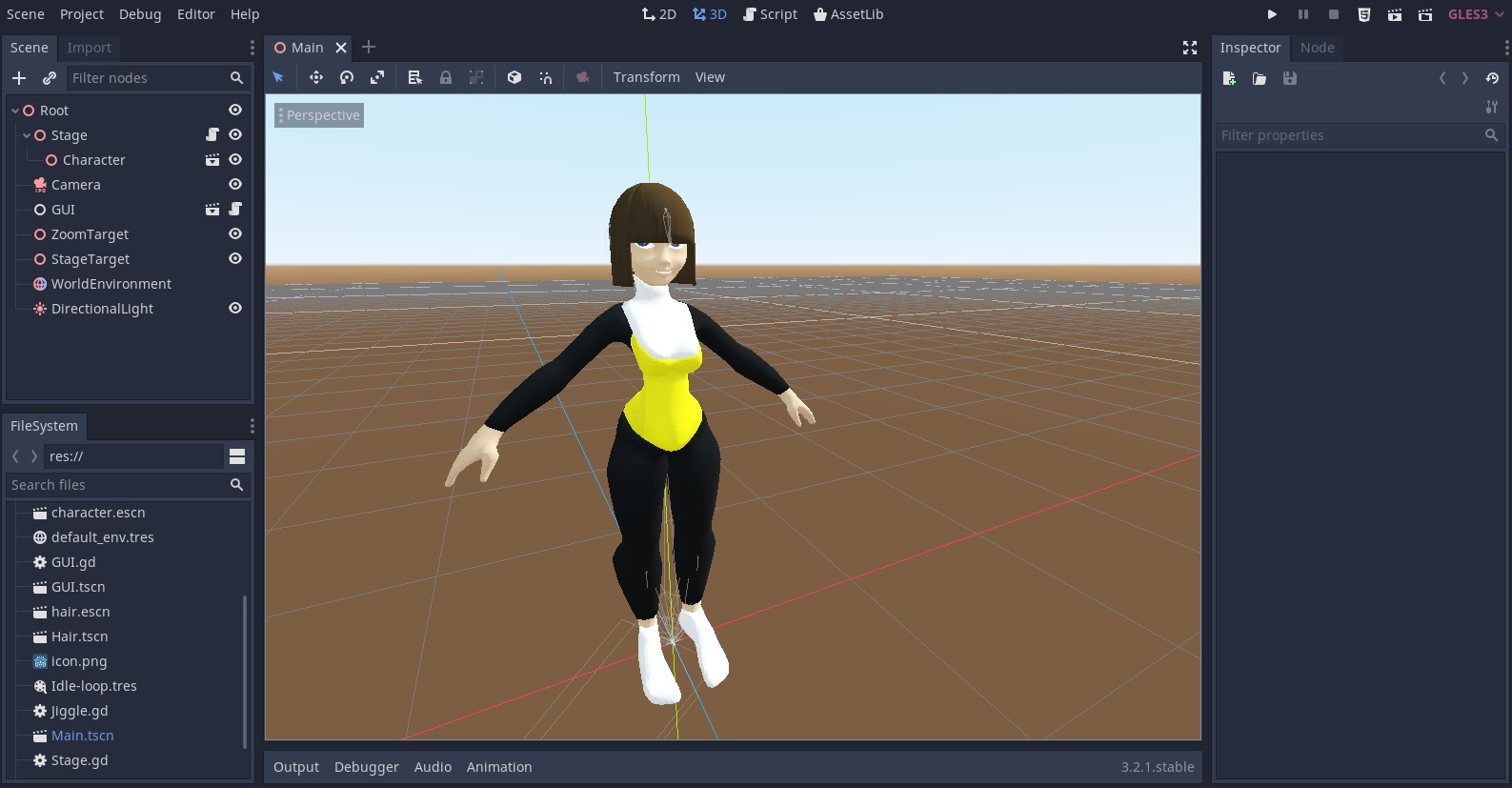Open the Debug menu
This screenshot has width=1512, height=788.
pos(140,14)
